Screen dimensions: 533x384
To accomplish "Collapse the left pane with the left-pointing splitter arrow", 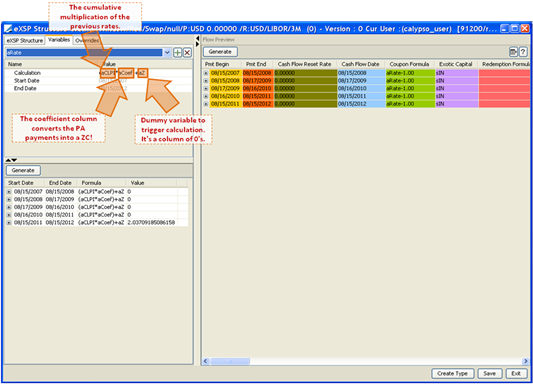I will click(x=197, y=39).
